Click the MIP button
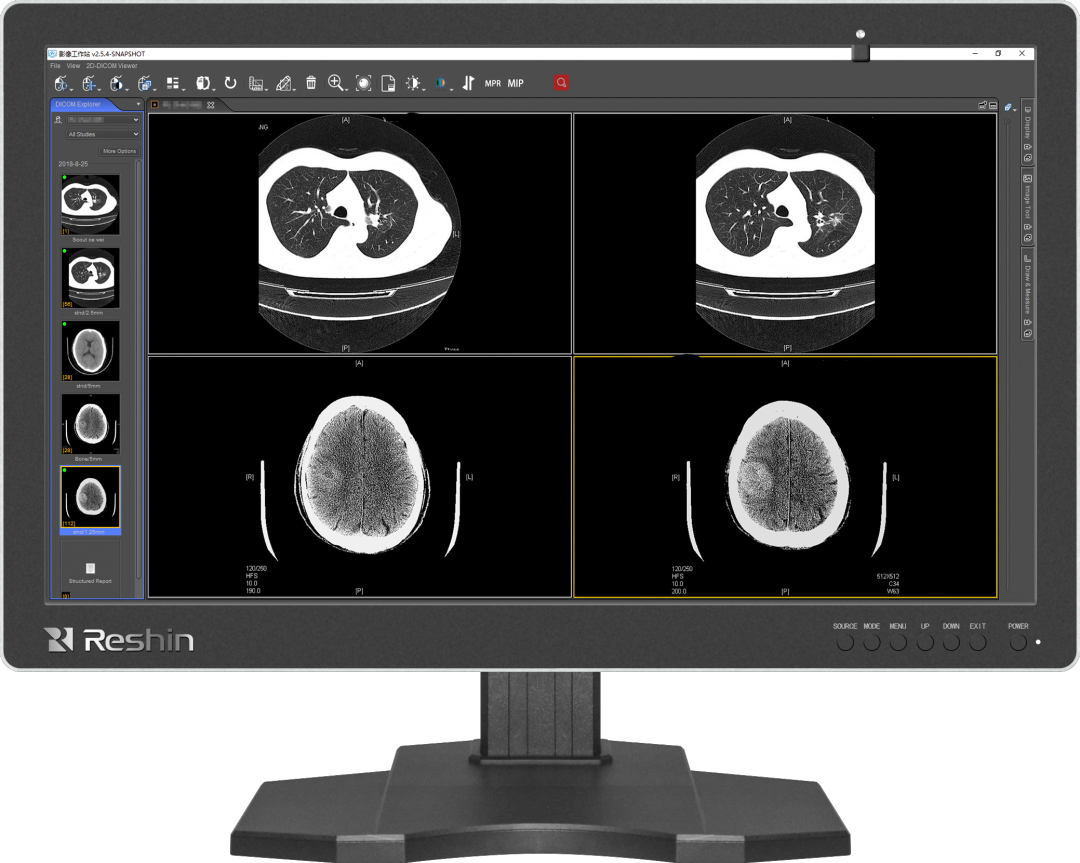The height and width of the screenshot is (863, 1080). tap(515, 83)
